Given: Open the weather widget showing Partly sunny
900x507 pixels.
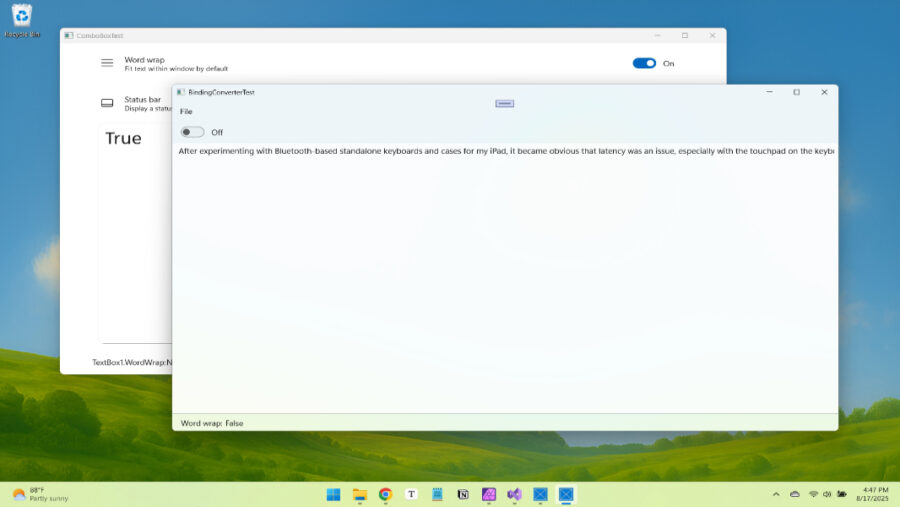Looking at the screenshot, I should click(40, 494).
